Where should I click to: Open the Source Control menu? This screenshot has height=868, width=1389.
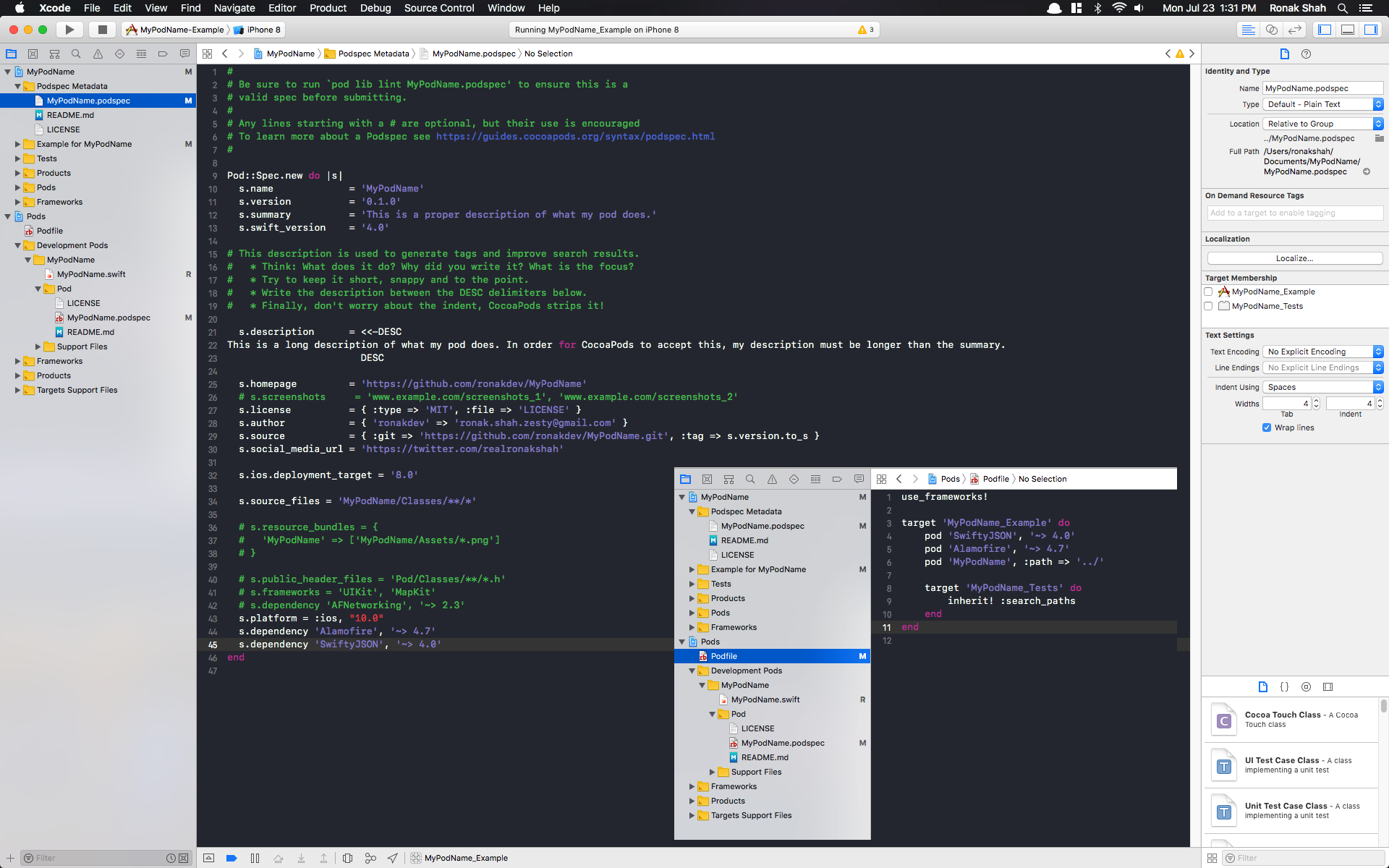(x=439, y=8)
